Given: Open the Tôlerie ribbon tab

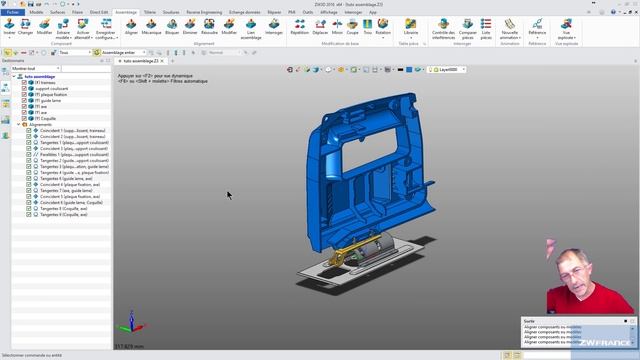Looking at the screenshot, I should [150, 12].
